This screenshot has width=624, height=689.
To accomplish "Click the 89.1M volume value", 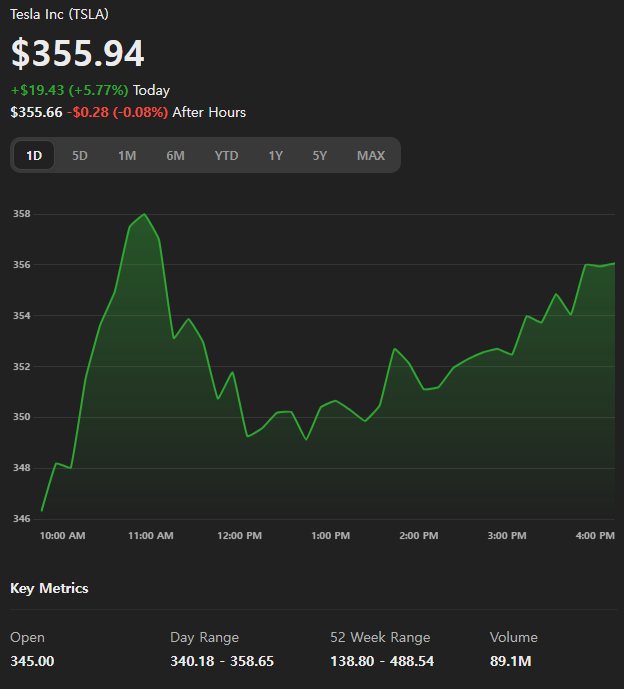I will coord(511,661).
